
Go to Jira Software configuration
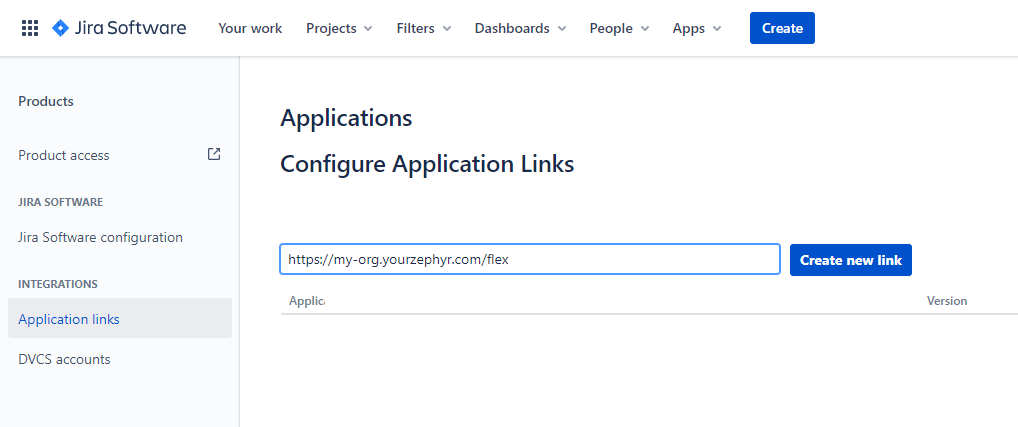pos(100,237)
